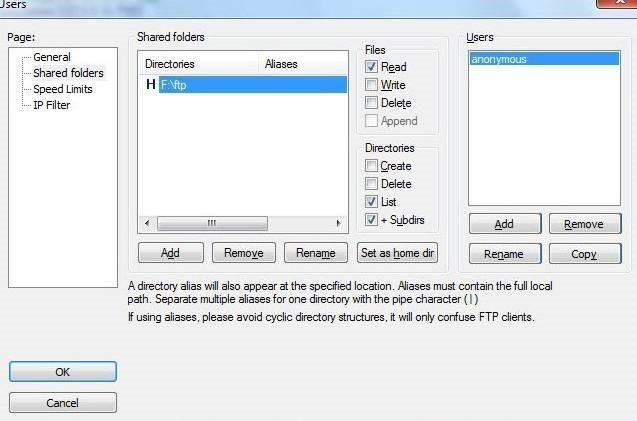Image resolution: width=637 pixels, height=421 pixels.
Task: Select the home directory H marker
Action: 150,85
